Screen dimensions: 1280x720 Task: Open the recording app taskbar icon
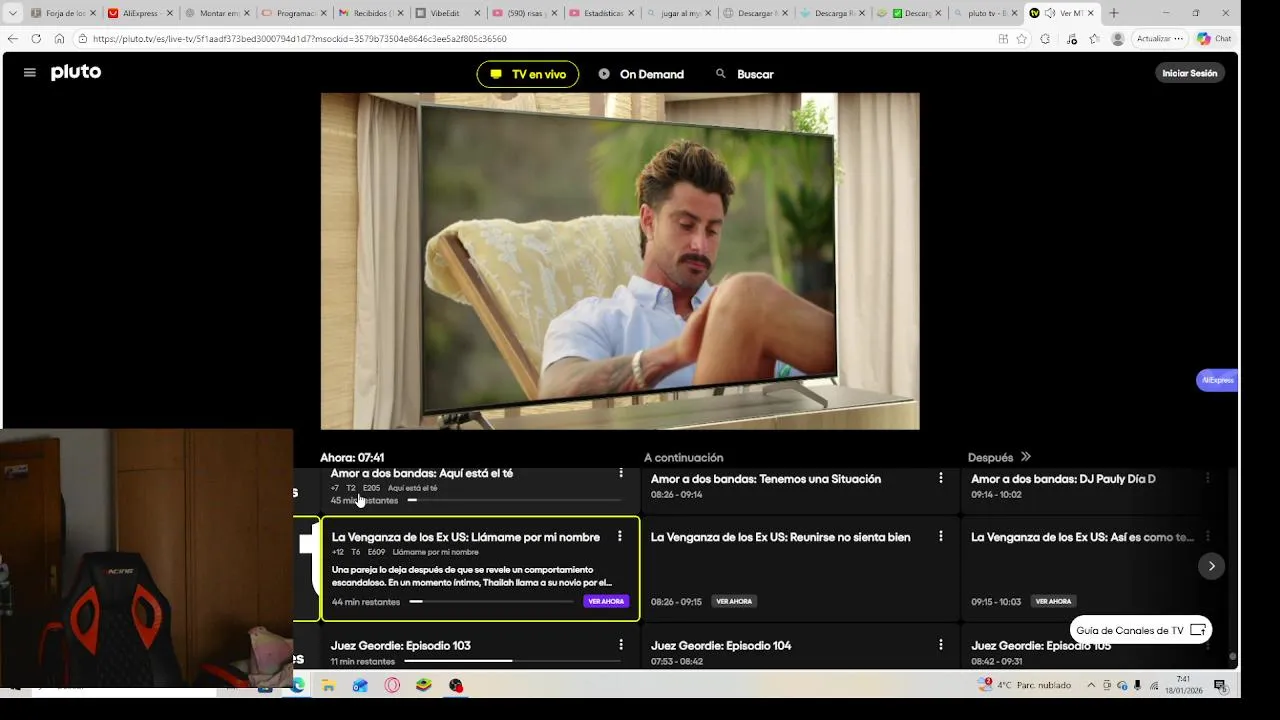[x=456, y=685]
